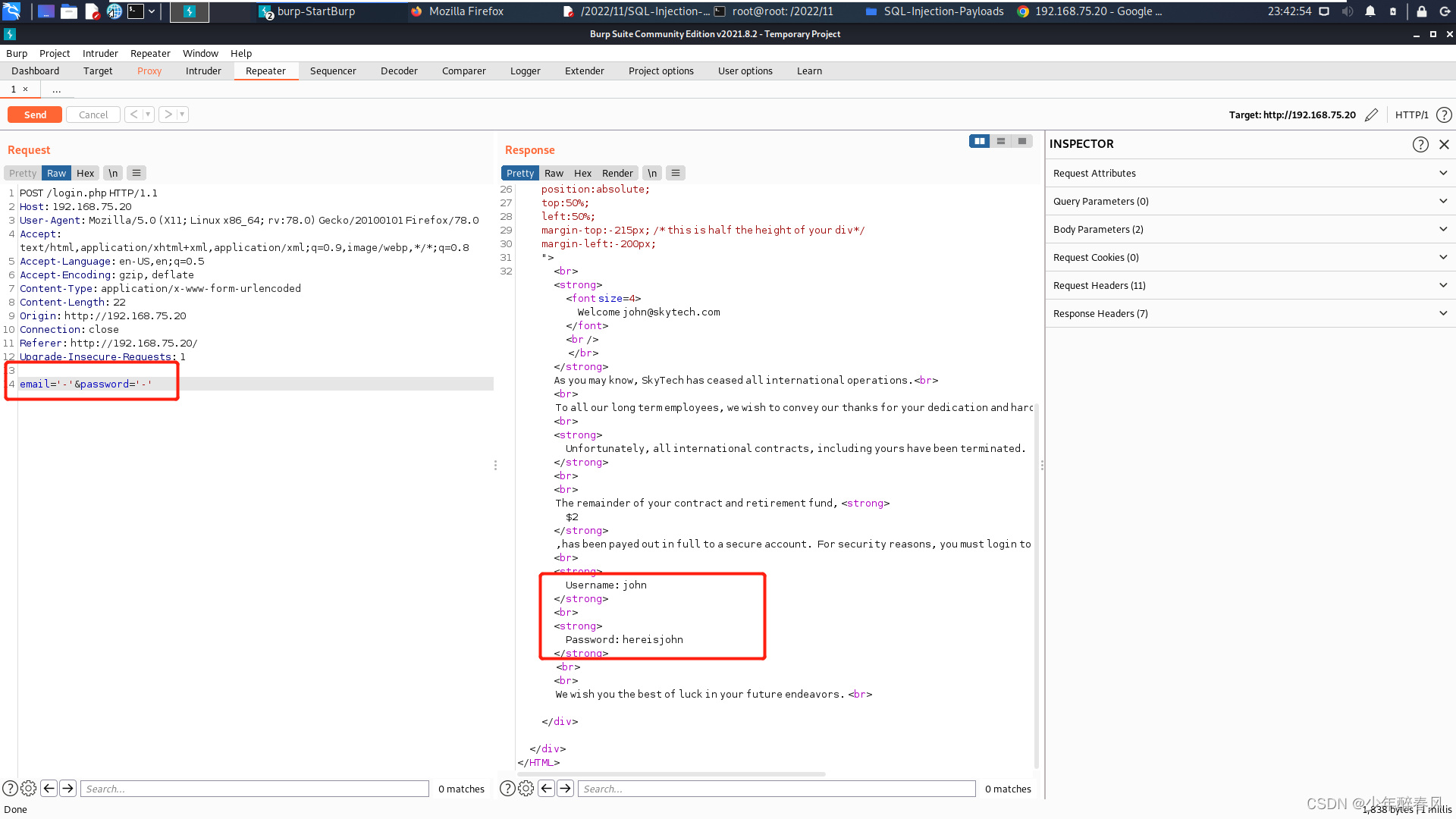Open back-history dropdown arrow
The width and height of the screenshot is (1456, 819).
[148, 115]
